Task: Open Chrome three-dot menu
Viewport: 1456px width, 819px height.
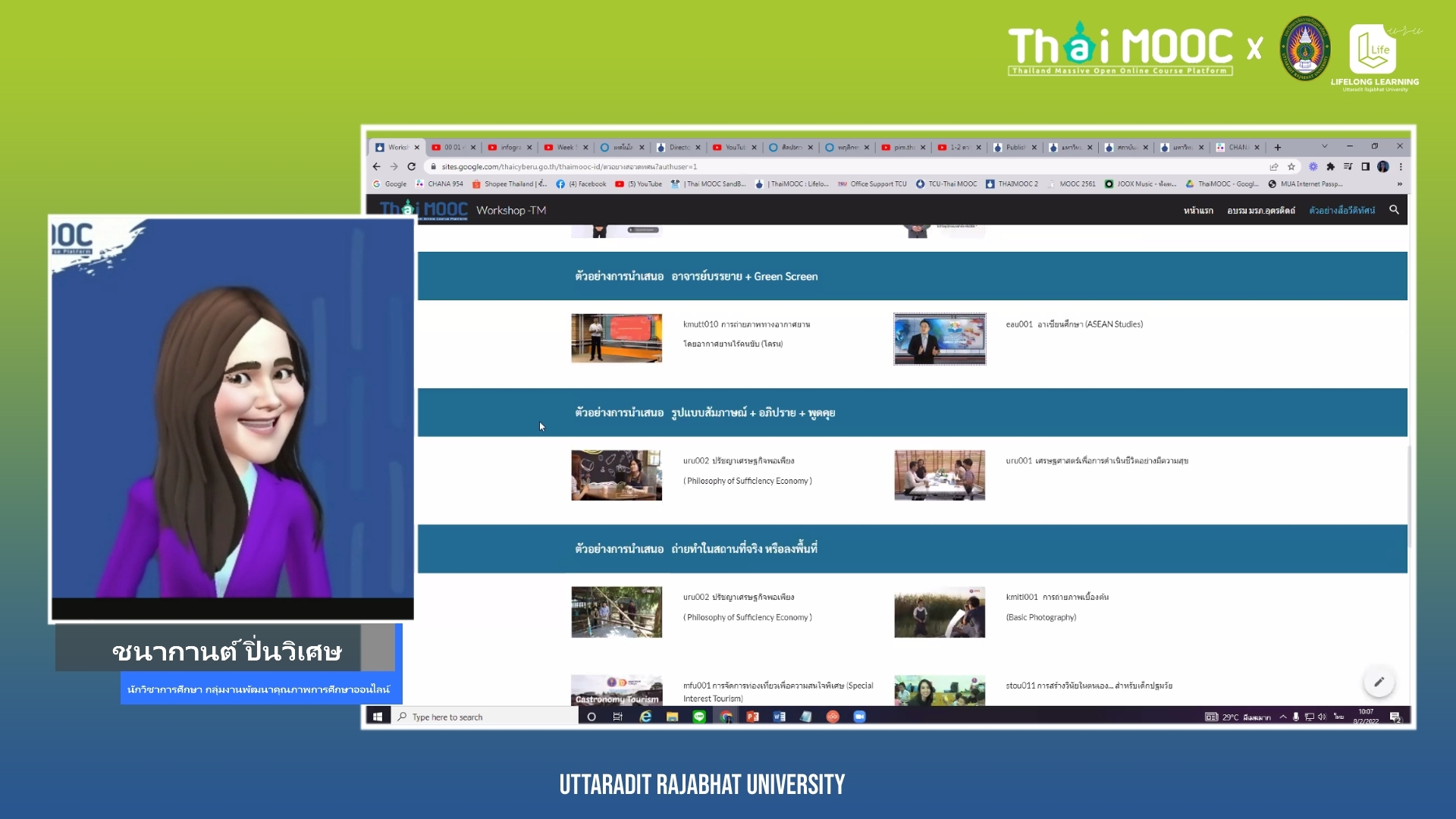Action: [x=1401, y=167]
